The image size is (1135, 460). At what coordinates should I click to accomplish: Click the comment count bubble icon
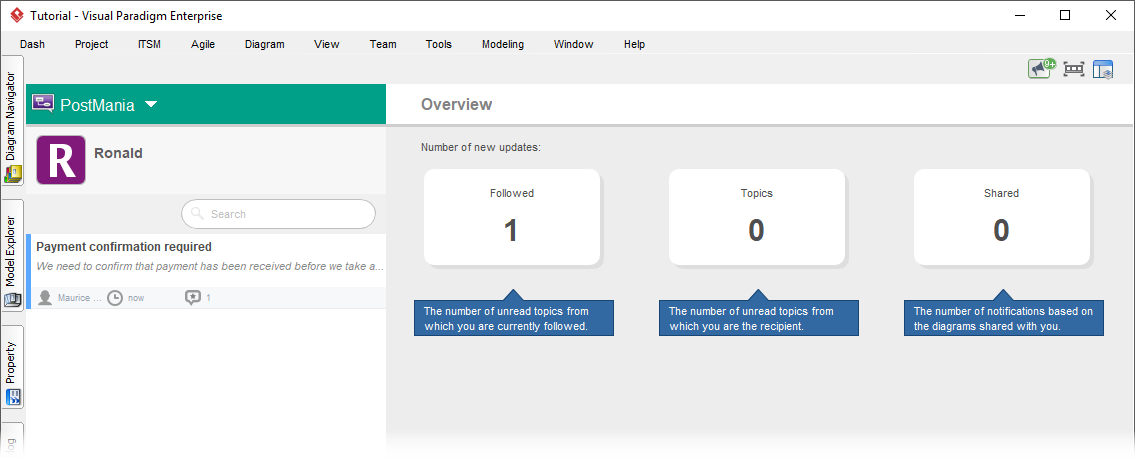[193, 297]
